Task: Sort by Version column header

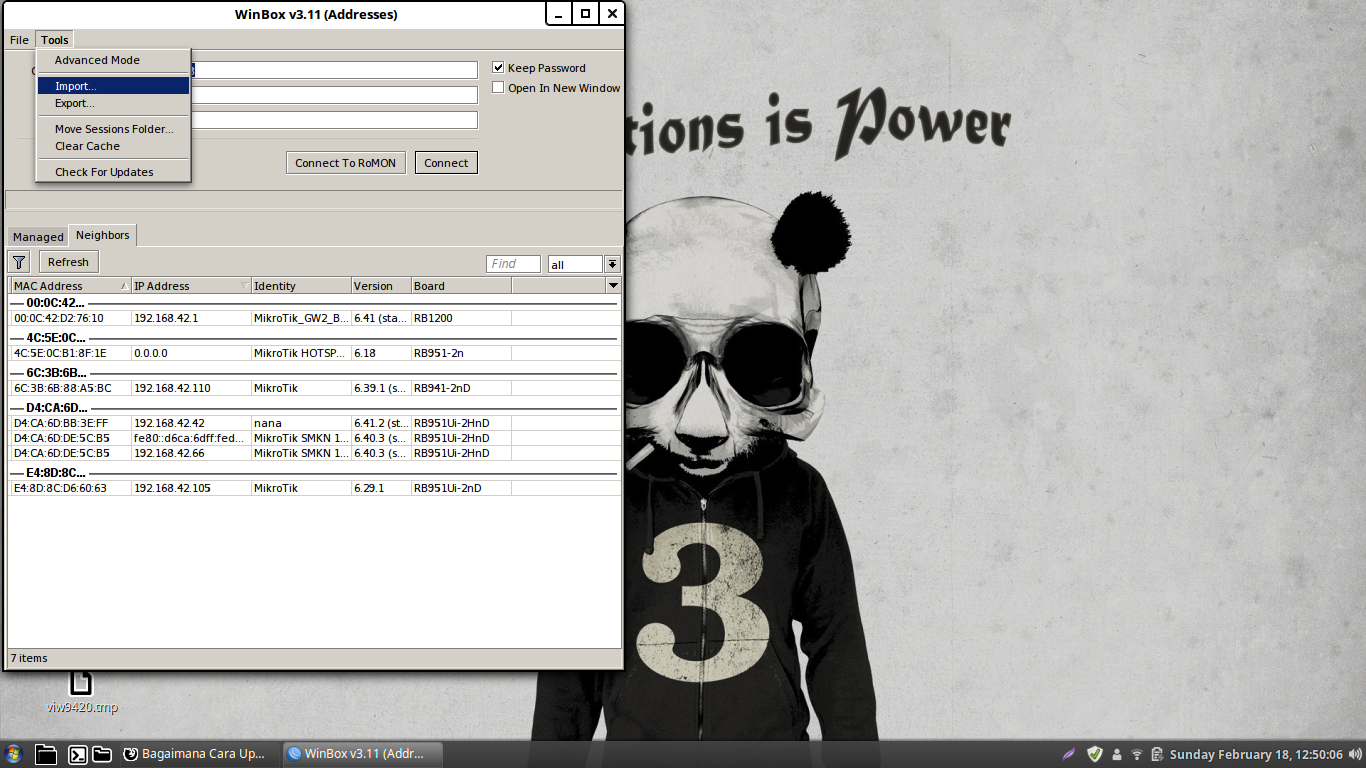Action: pyautogui.click(x=381, y=286)
